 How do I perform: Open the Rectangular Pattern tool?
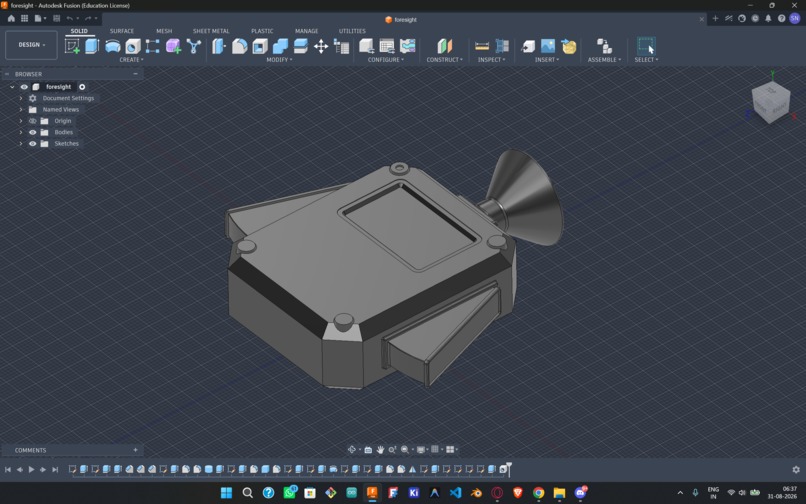click(153, 46)
